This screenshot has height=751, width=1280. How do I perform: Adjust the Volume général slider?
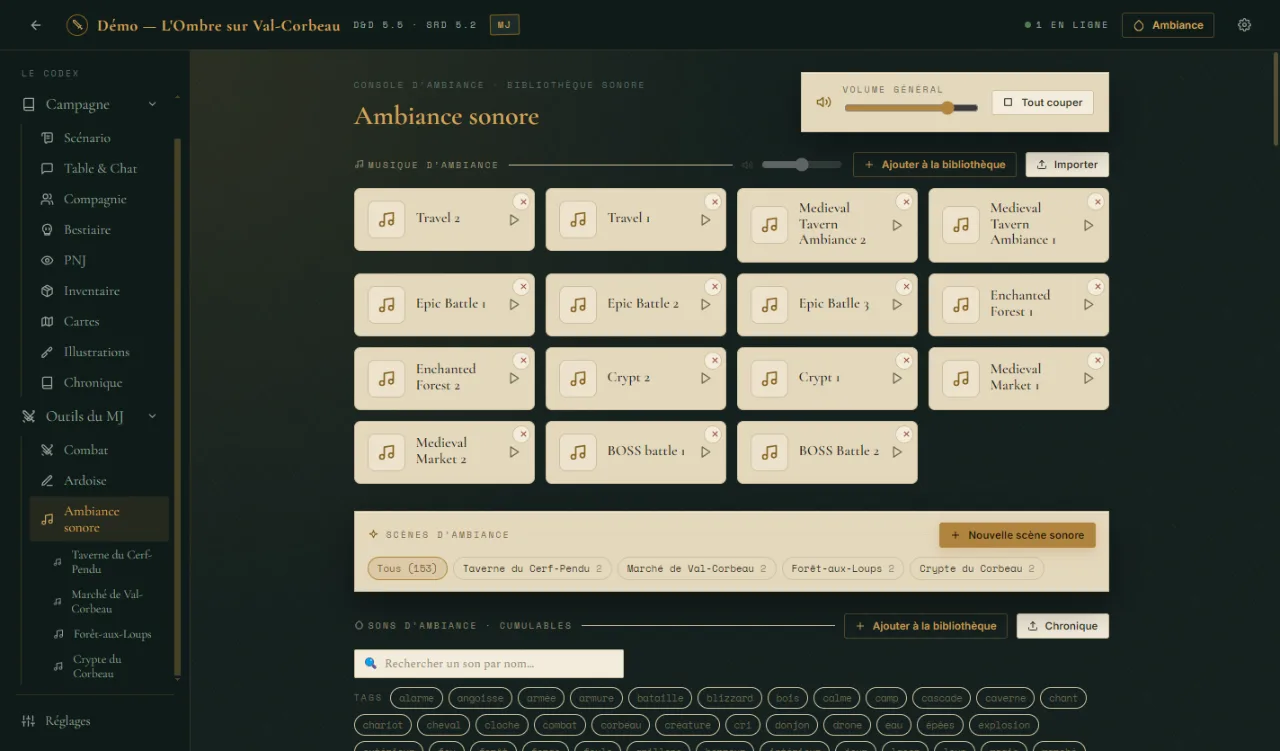(911, 108)
